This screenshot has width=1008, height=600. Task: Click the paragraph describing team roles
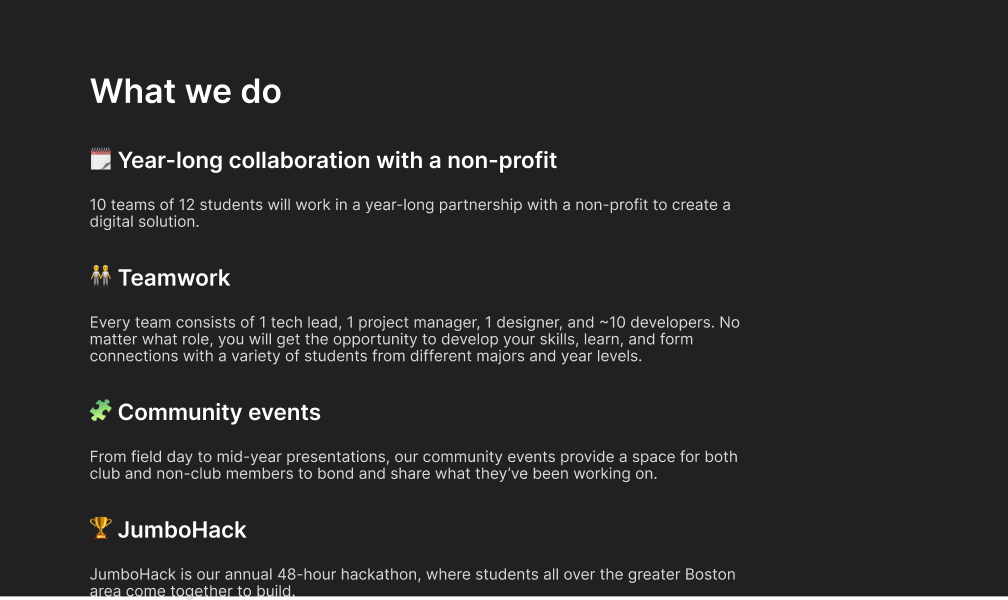[414, 339]
